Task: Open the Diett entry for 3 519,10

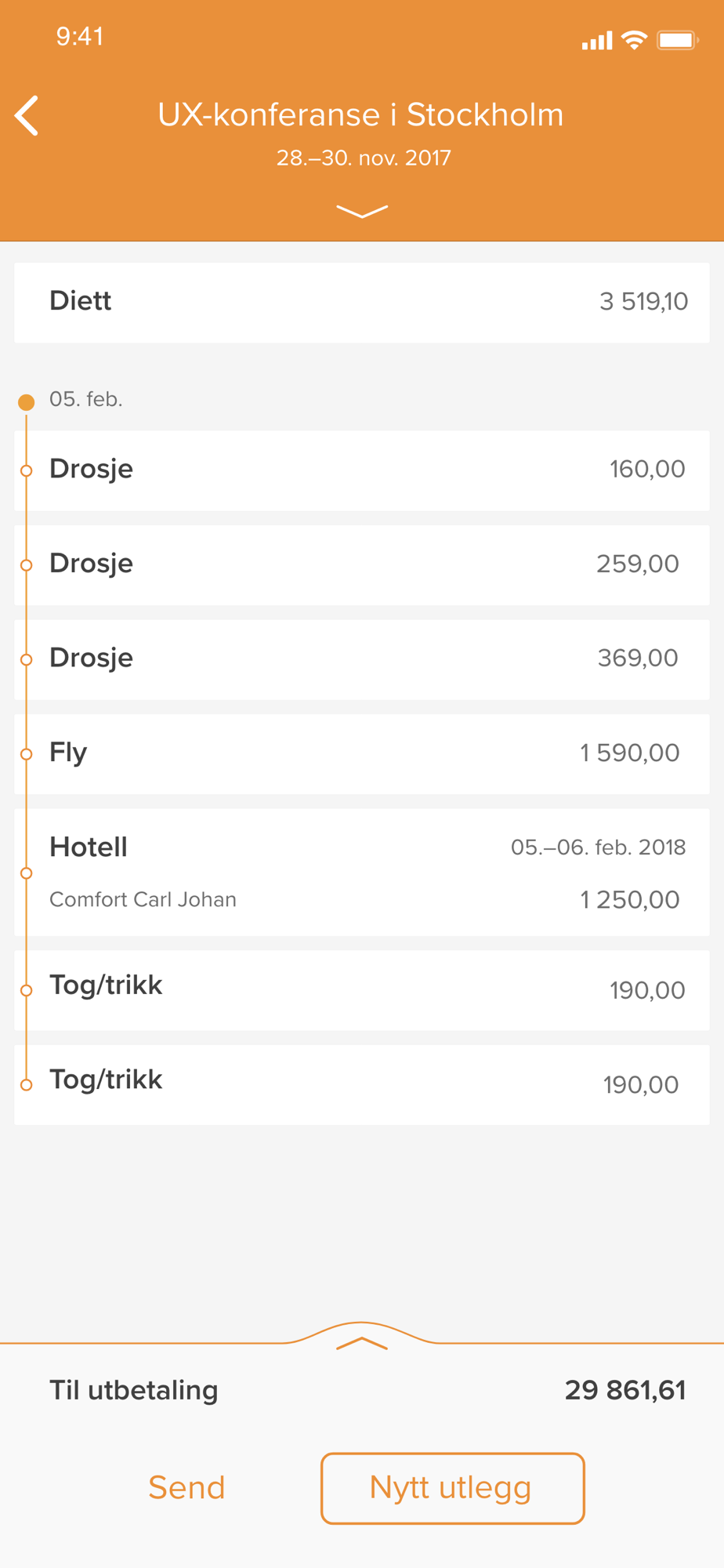Action: pyautogui.click(x=362, y=302)
